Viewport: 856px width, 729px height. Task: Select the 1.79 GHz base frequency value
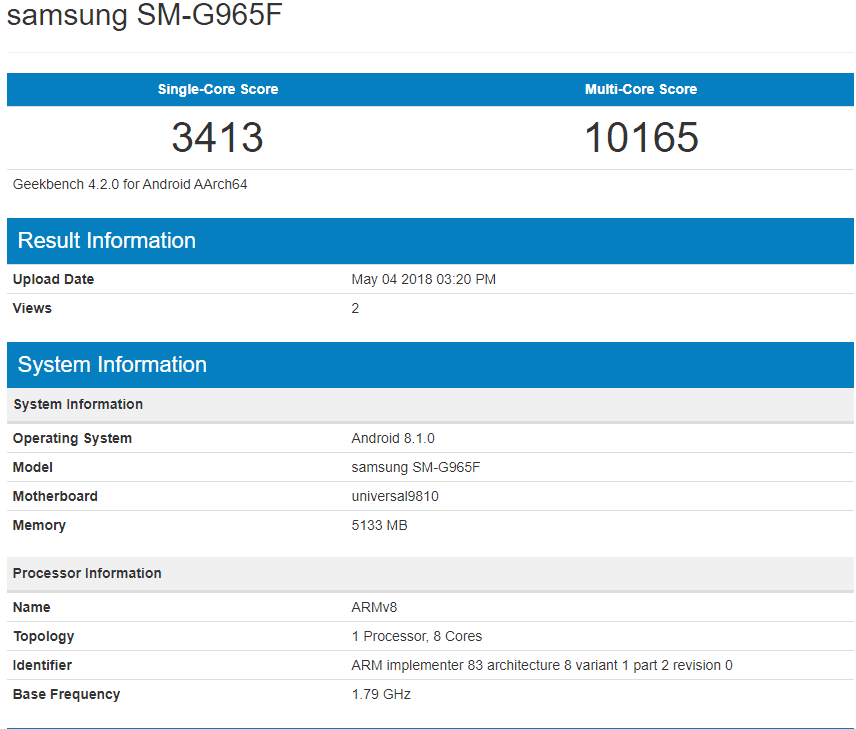[381, 695]
